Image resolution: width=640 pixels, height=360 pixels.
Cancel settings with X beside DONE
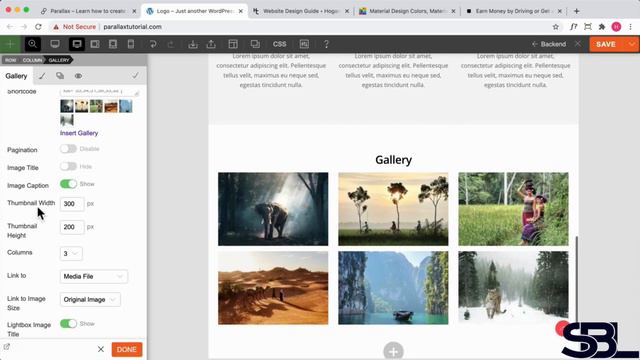(x=101, y=349)
